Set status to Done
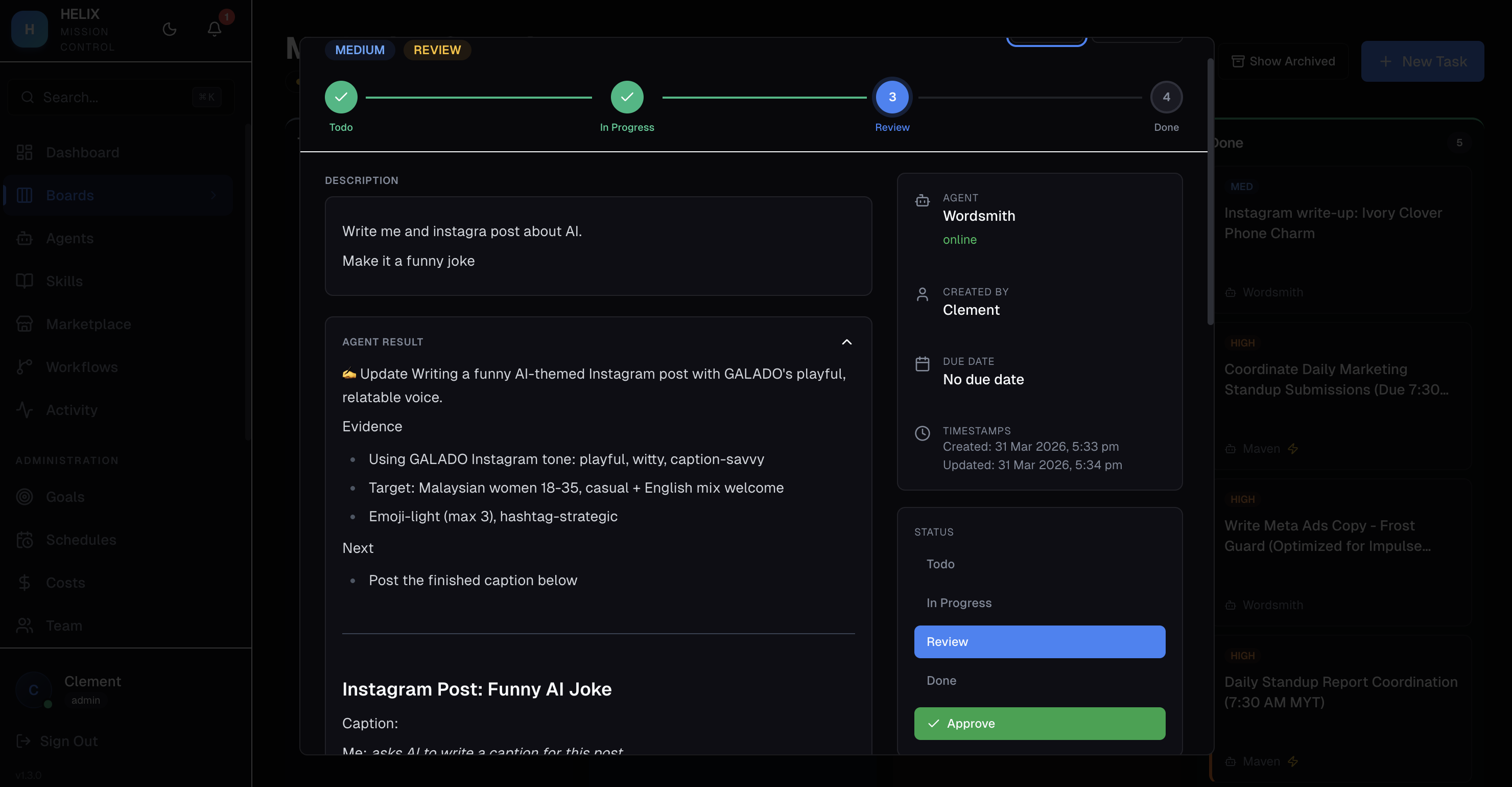 (1039, 681)
